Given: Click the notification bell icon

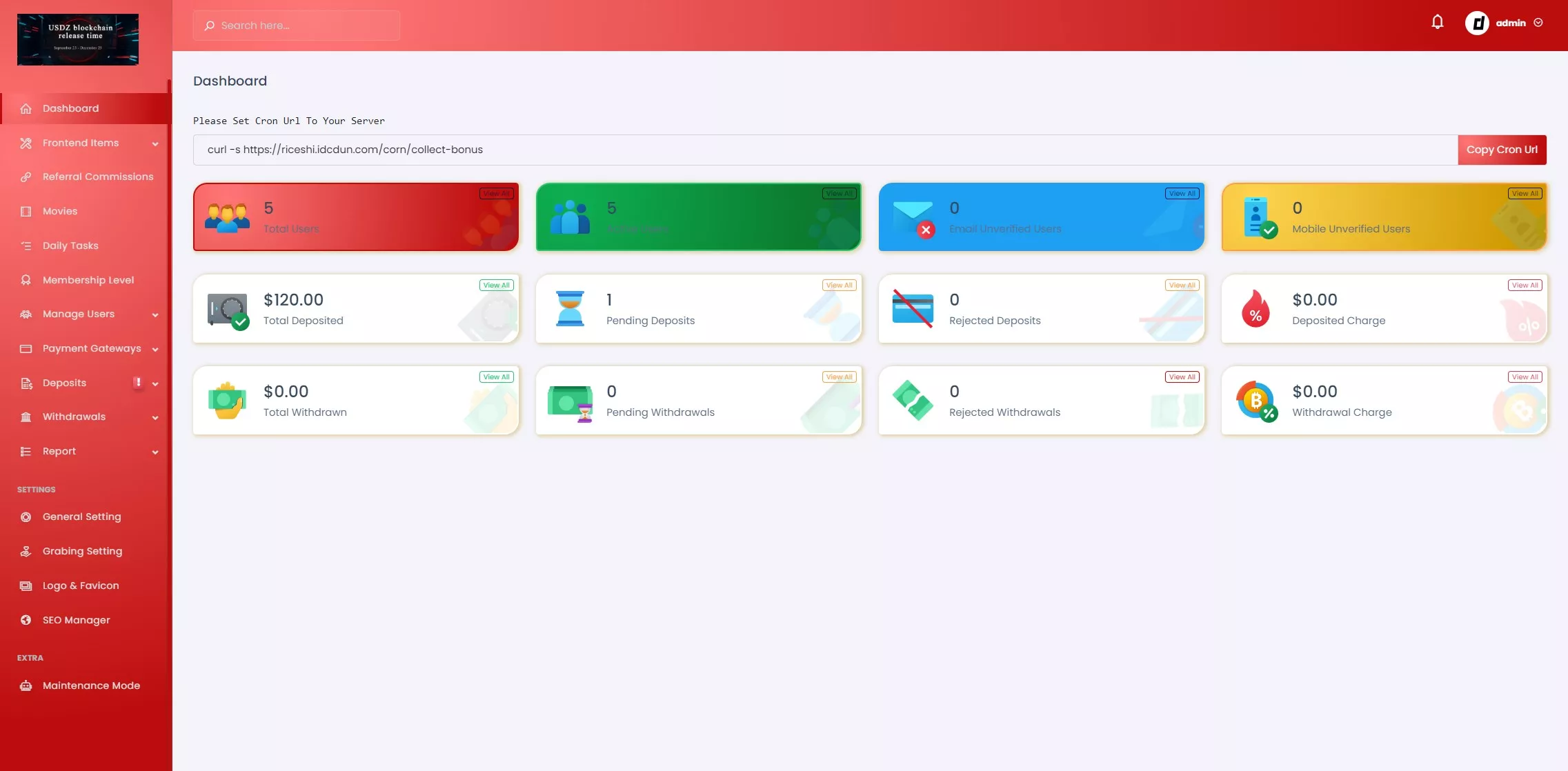Looking at the screenshot, I should tap(1437, 23).
